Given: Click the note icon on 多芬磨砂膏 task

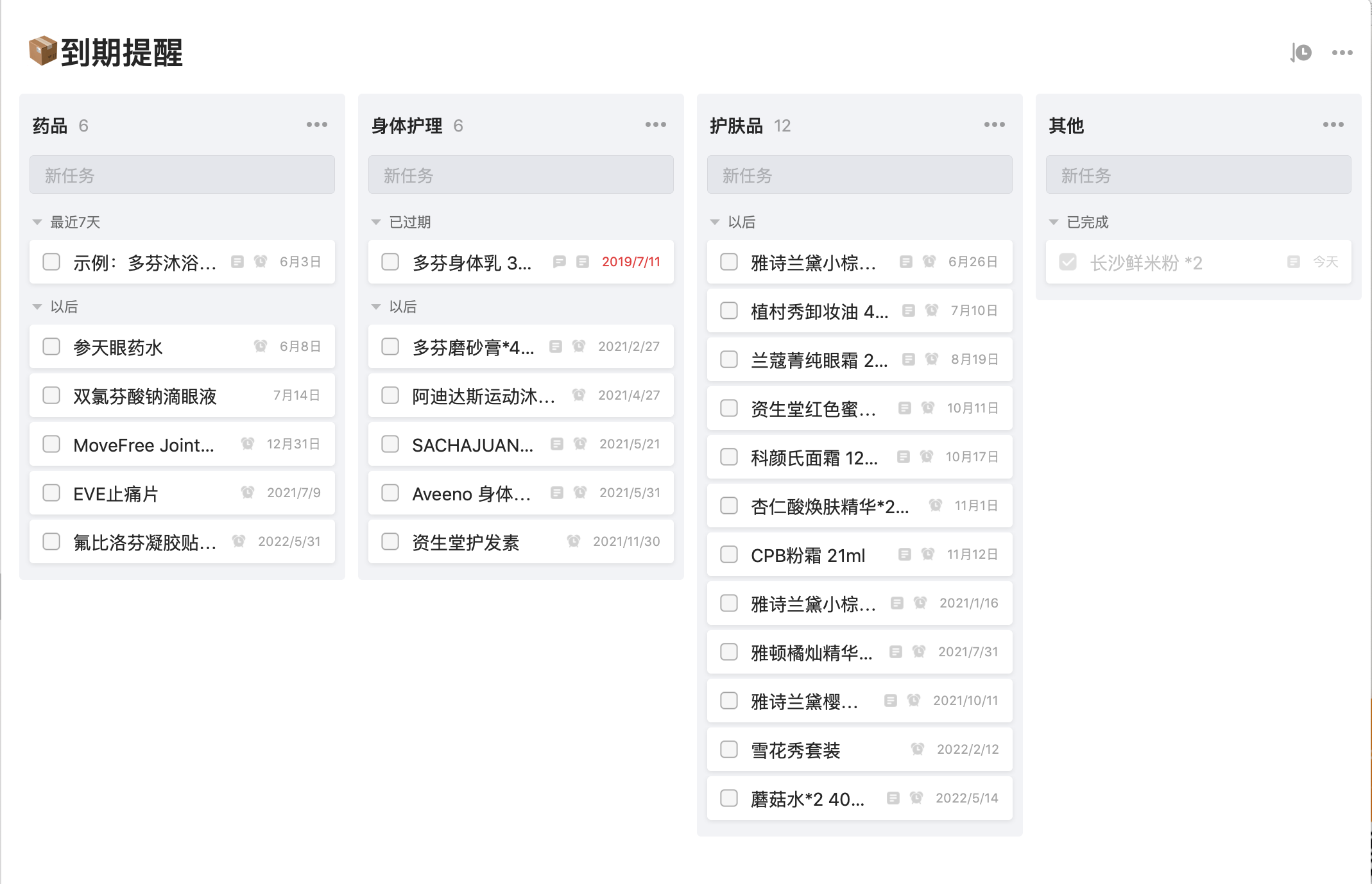Looking at the screenshot, I should (x=556, y=346).
